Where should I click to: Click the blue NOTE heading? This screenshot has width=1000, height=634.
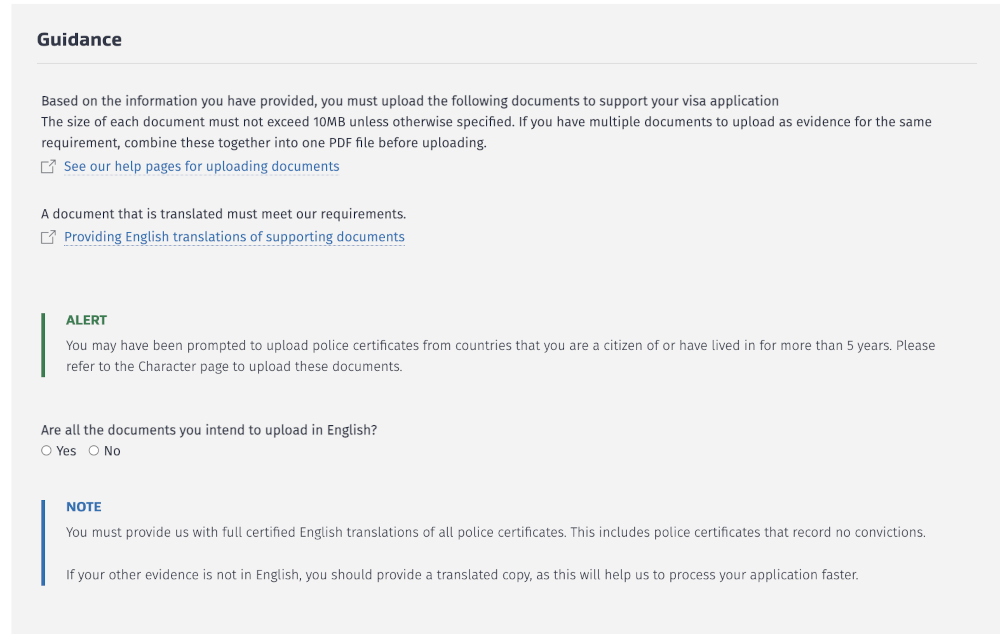(83, 507)
